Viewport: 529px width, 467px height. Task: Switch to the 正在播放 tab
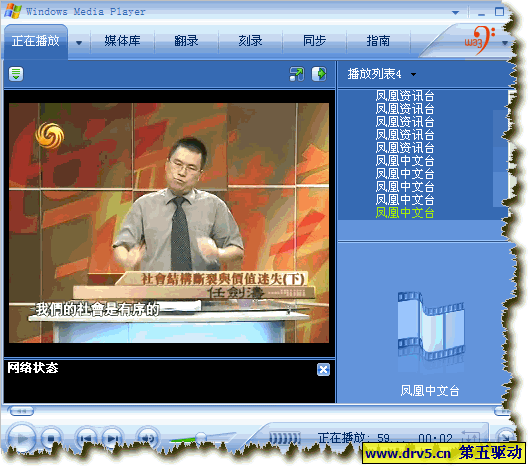click(36, 41)
